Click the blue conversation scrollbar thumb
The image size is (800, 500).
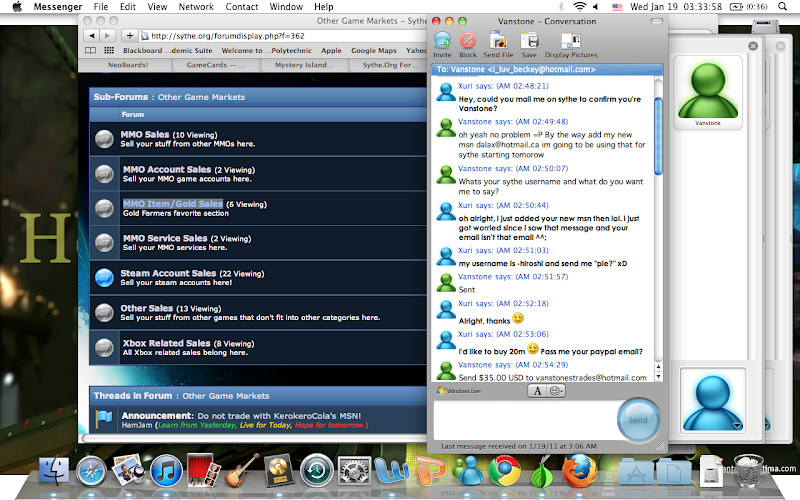[x=658, y=136]
